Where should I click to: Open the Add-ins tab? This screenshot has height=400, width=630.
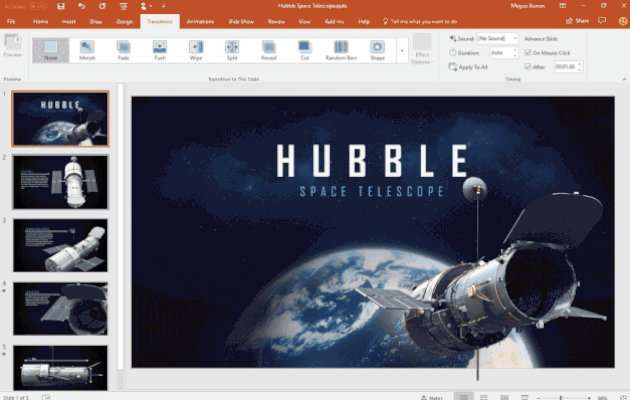coord(334,21)
